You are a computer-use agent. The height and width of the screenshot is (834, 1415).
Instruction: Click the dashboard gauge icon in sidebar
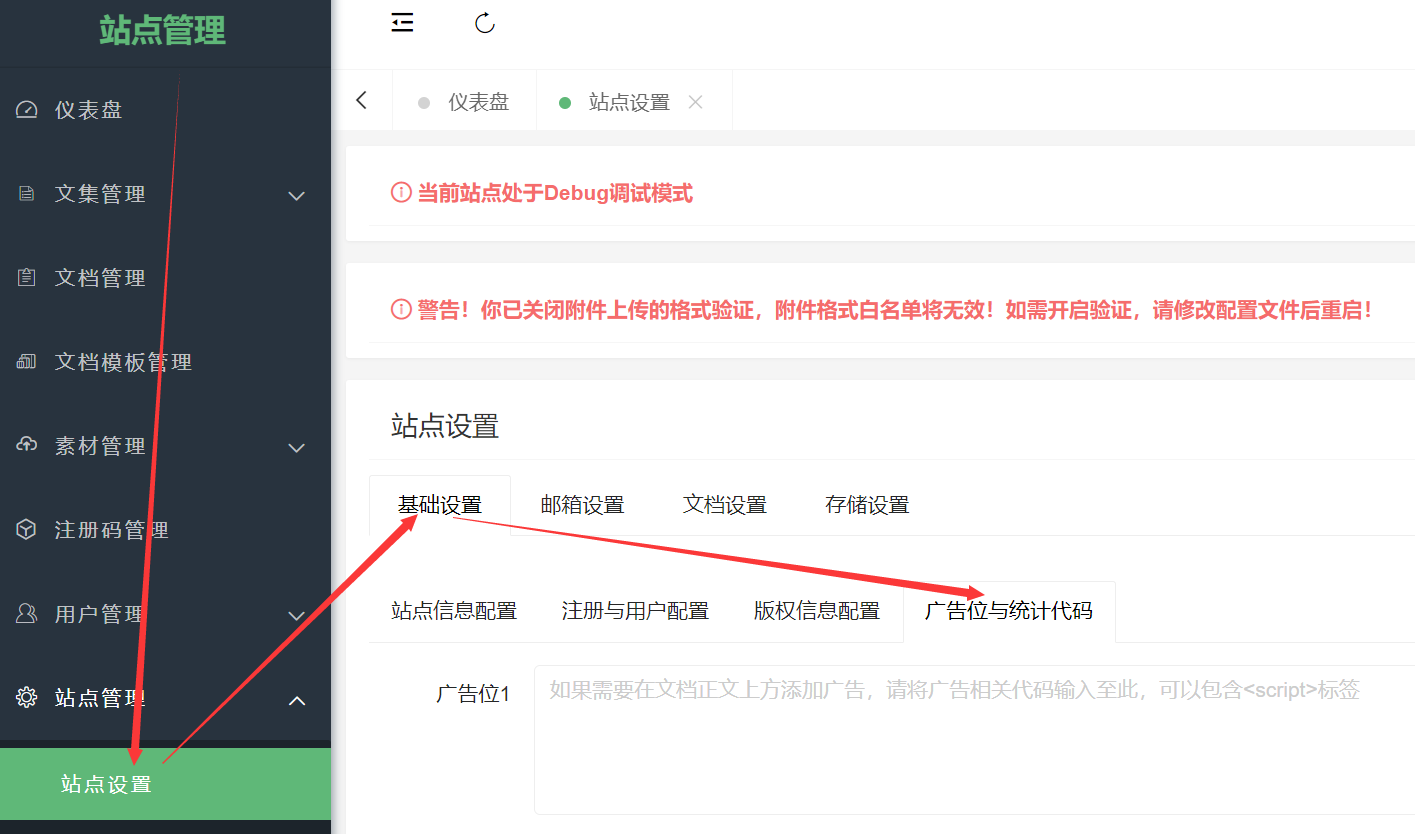coord(27,110)
